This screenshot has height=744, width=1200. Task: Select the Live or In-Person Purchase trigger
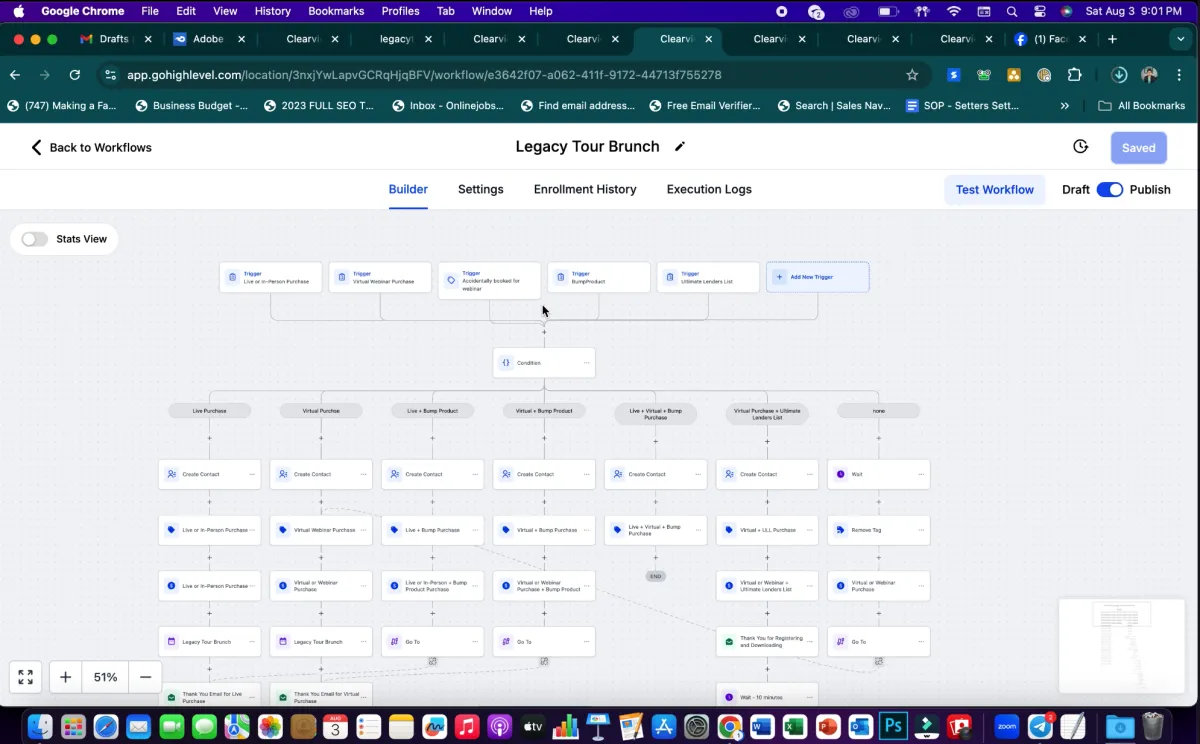(271, 277)
